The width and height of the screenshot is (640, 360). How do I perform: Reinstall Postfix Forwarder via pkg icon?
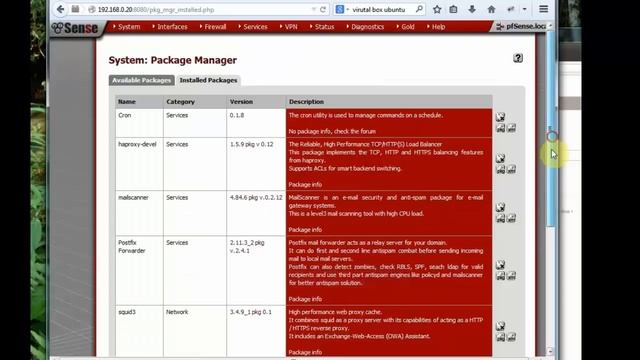(x=501, y=276)
